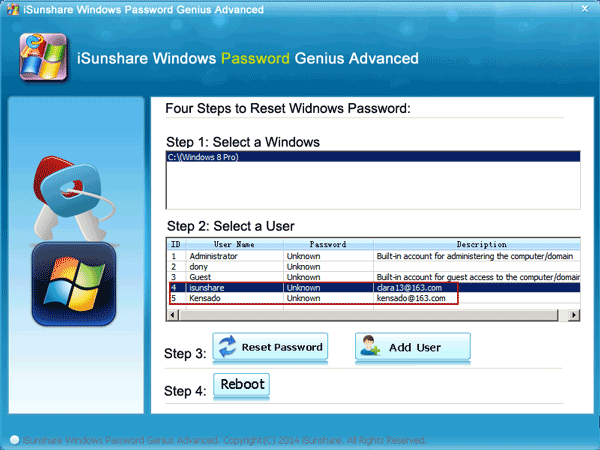Screen dimensions: 600x450
Task: Select the Administrator user row
Action: click(x=373, y=256)
